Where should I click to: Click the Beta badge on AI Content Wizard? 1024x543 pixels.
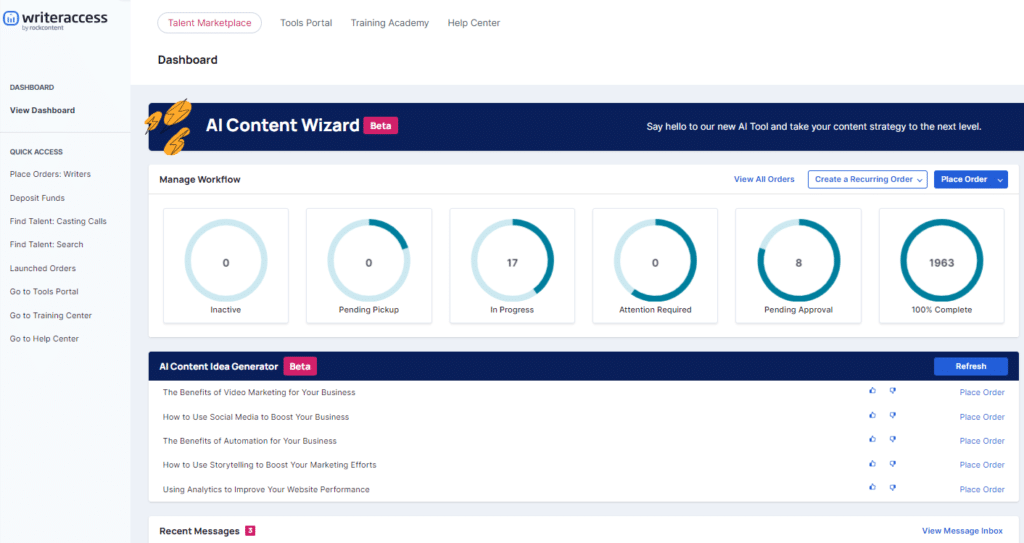[381, 125]
